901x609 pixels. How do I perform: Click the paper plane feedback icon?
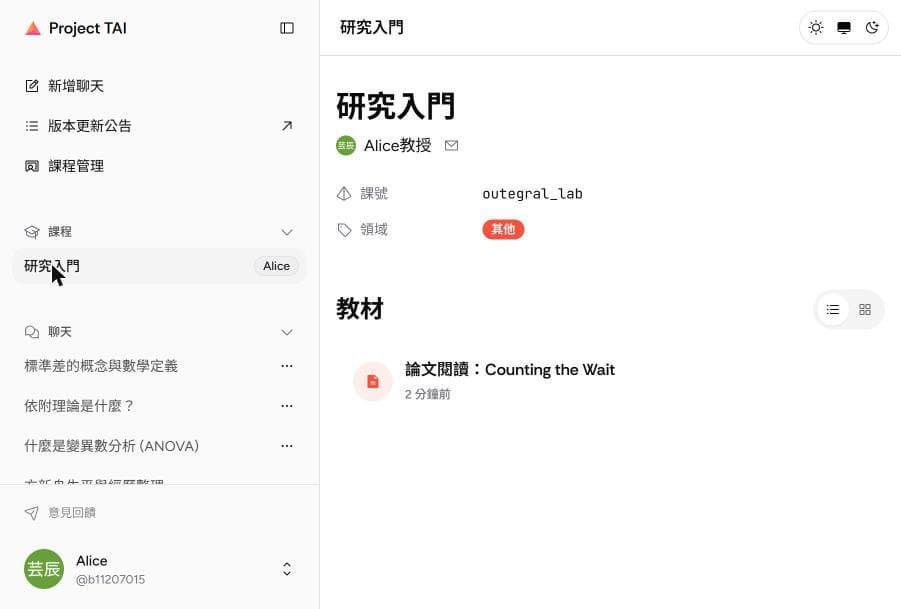tap(32, 512)
